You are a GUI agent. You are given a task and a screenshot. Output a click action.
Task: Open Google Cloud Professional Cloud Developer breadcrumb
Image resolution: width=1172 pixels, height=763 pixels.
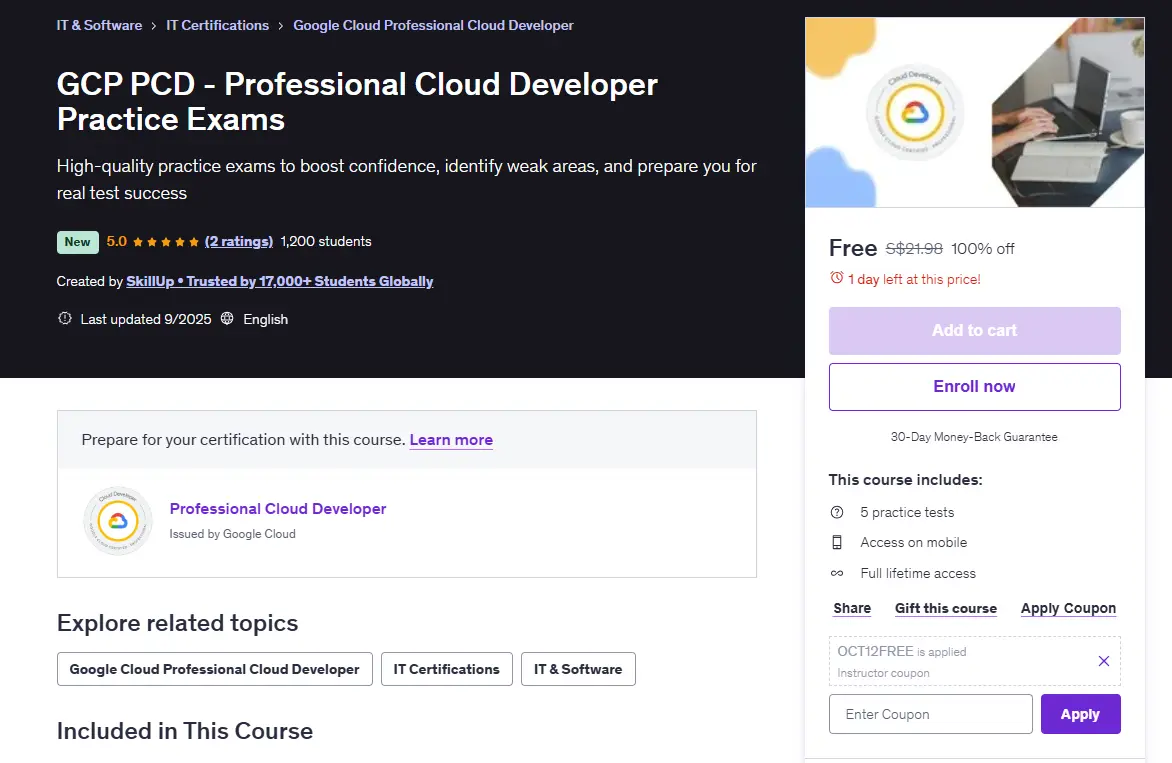tap(434, 25)
